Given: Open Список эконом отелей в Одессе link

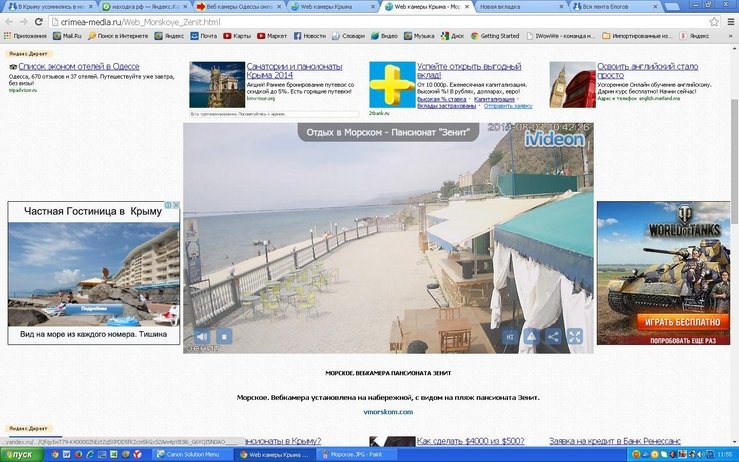Looking at the screenshot, I should point(79,66).
